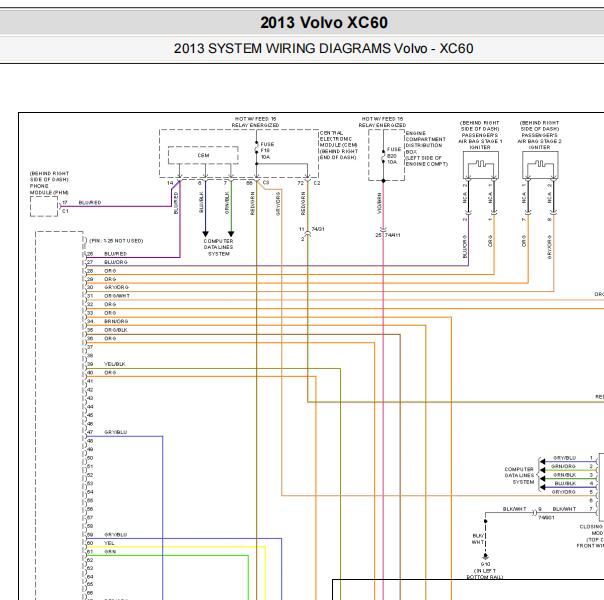Click the "PASSENGER'S AIR BAG STAGE 2 IGNITER" label
The width and height of the screenshot is (604, 600).
539,141
